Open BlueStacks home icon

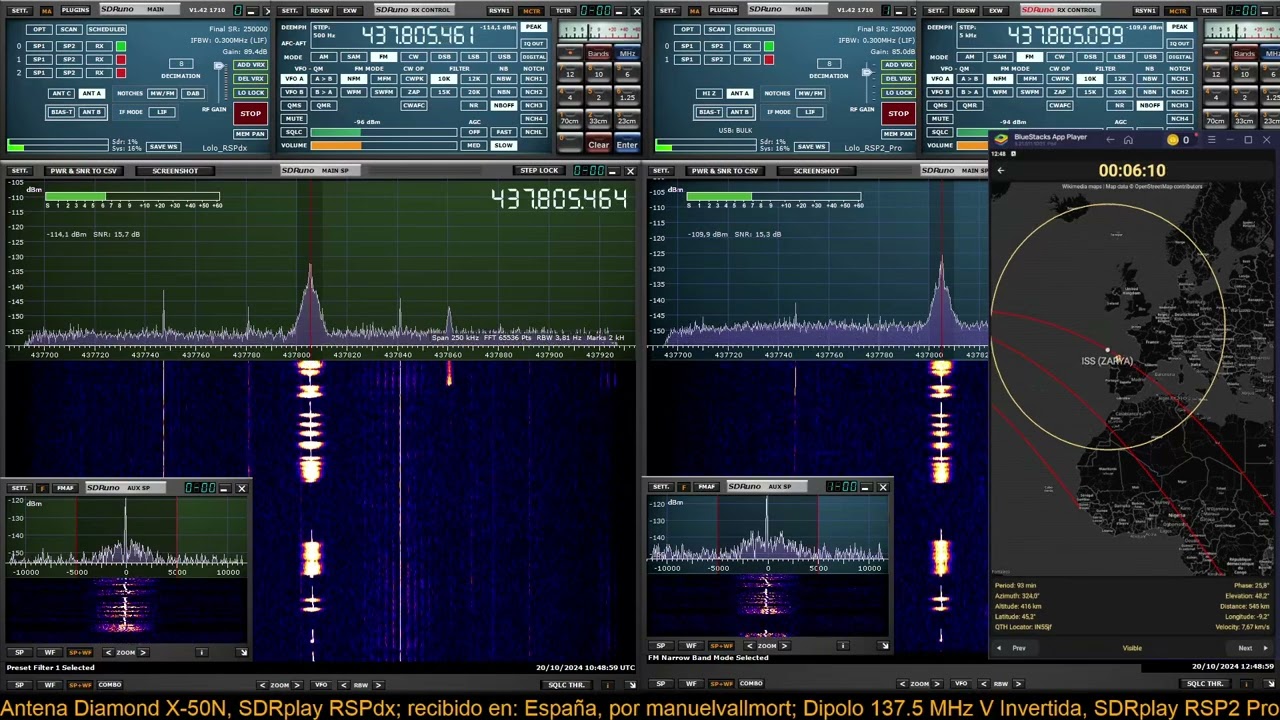1128,139
